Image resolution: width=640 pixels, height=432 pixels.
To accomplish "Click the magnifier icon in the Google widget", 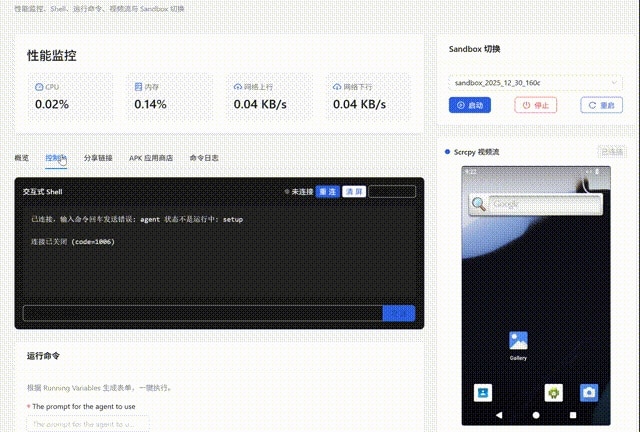I will (x=479, y=204).
